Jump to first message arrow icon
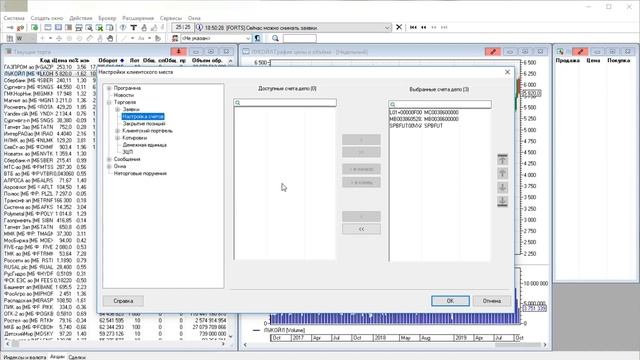This screenshot has height=360, width=640. [413, 27]
